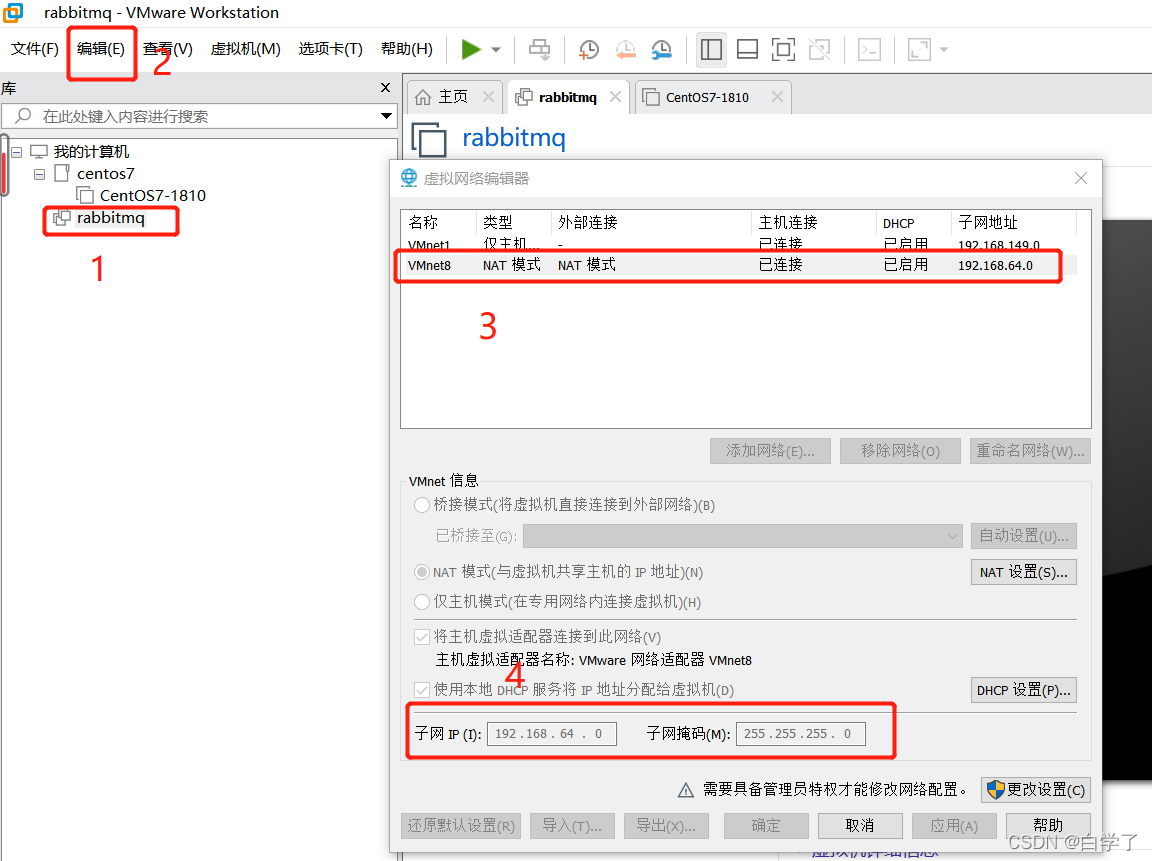
Task: Click the 还原默认设置(R) button
Action: 461,826
